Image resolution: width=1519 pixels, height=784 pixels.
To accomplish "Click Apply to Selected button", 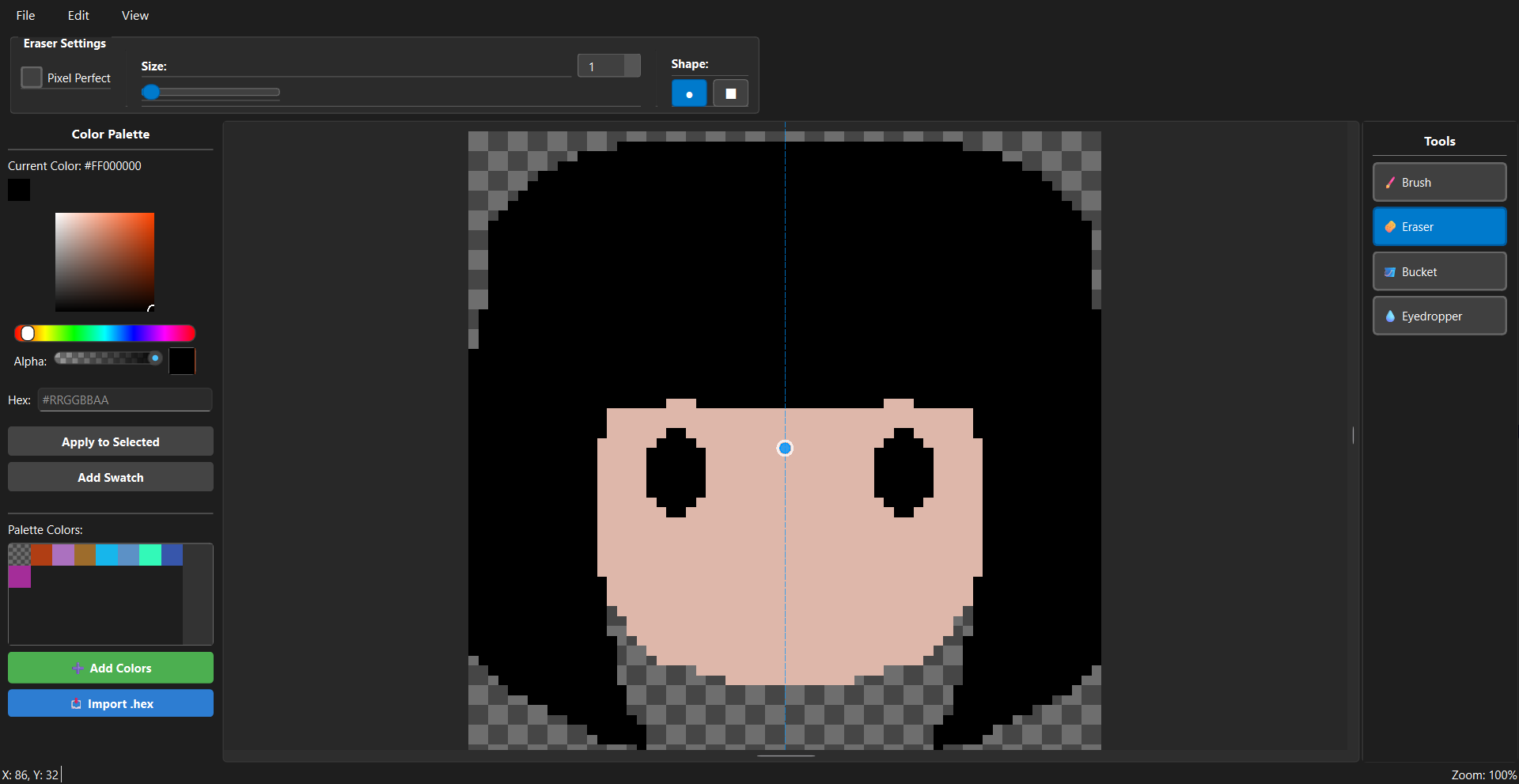I will point(111,441).
